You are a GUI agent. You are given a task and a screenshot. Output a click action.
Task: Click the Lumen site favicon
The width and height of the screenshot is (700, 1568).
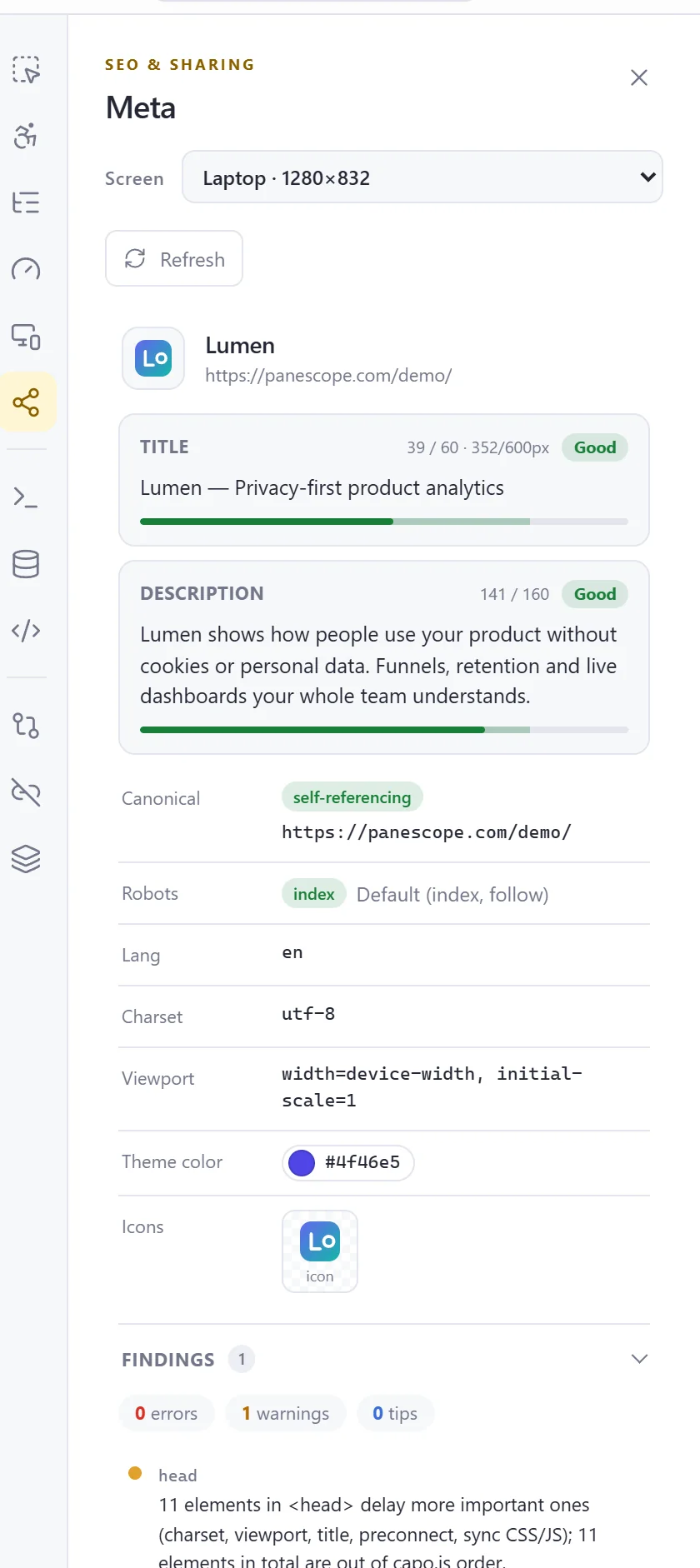point(153,358)
